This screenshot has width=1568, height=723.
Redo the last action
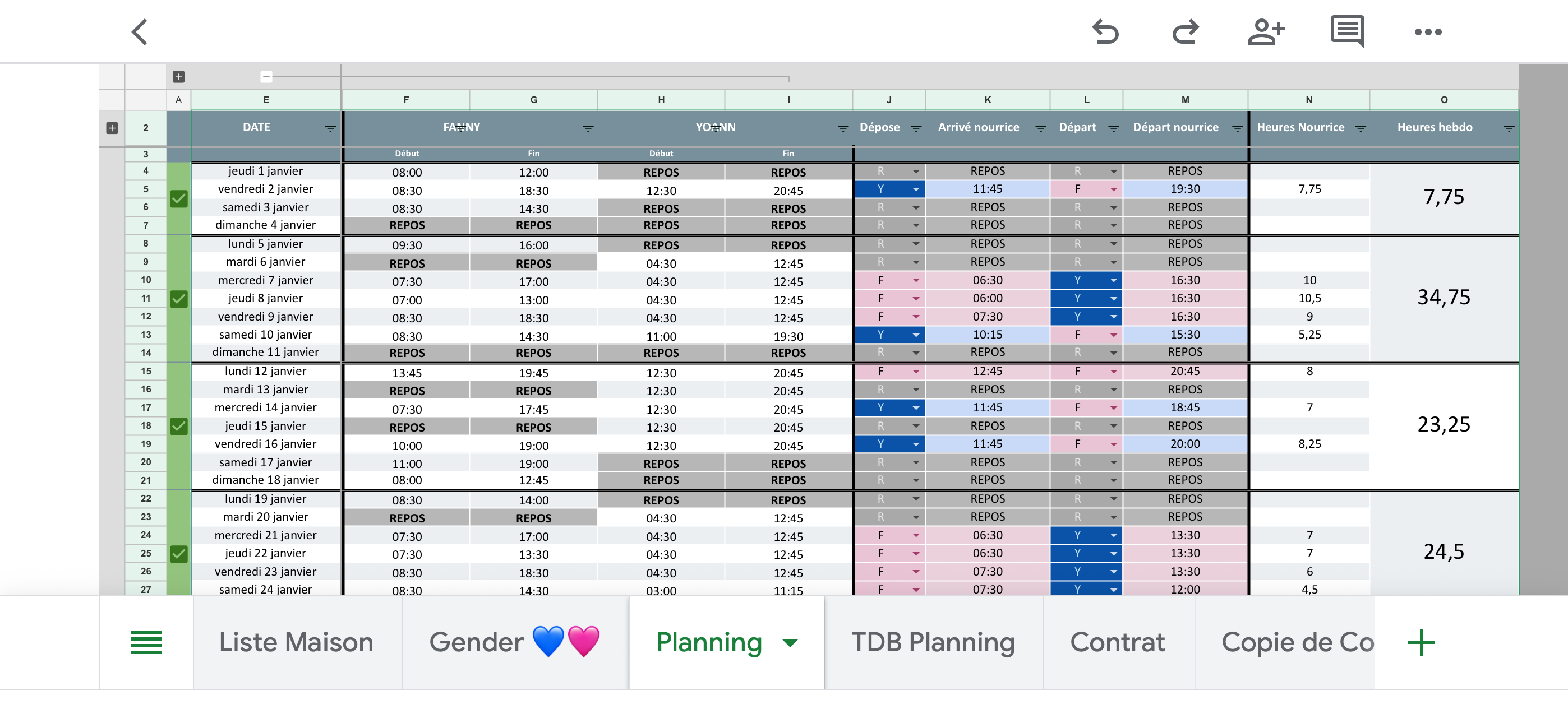coord(1185,31)
